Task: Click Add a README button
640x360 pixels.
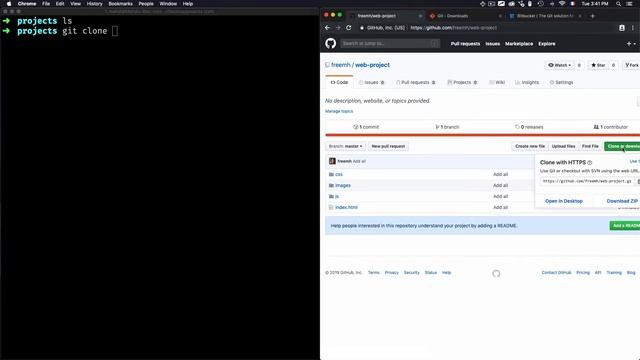Action: pyautogui.click(x=625, y=225)
